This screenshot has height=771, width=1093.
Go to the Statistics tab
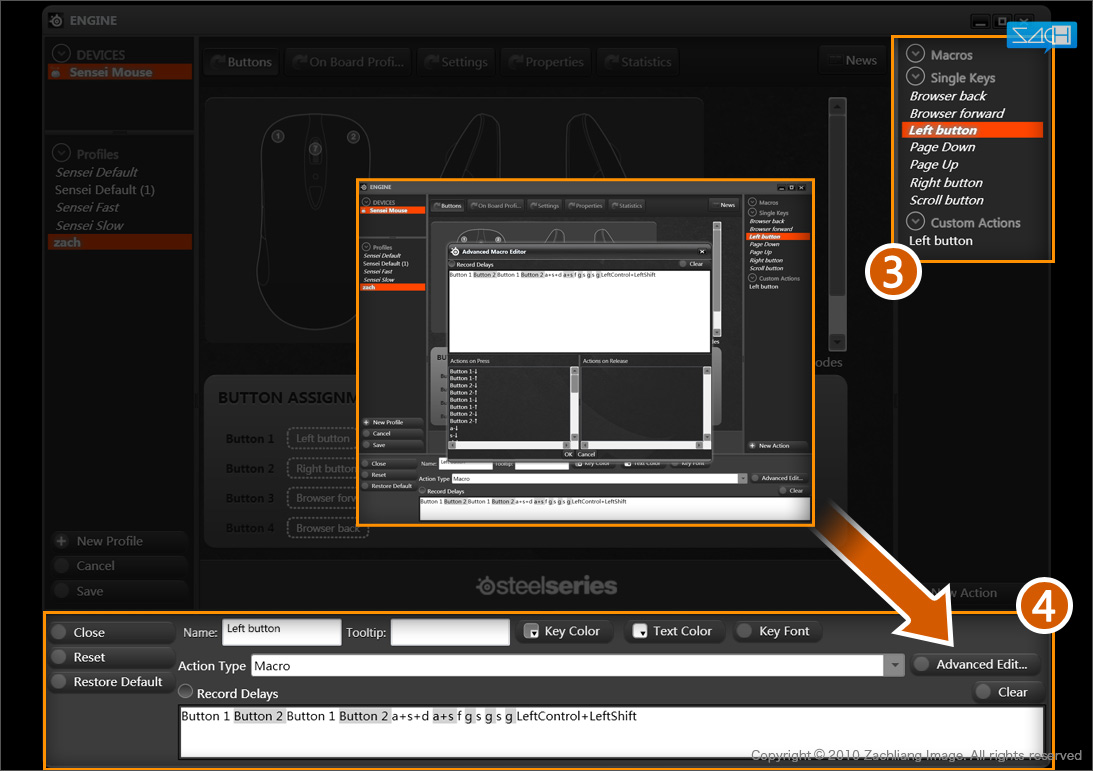(638, 62)
